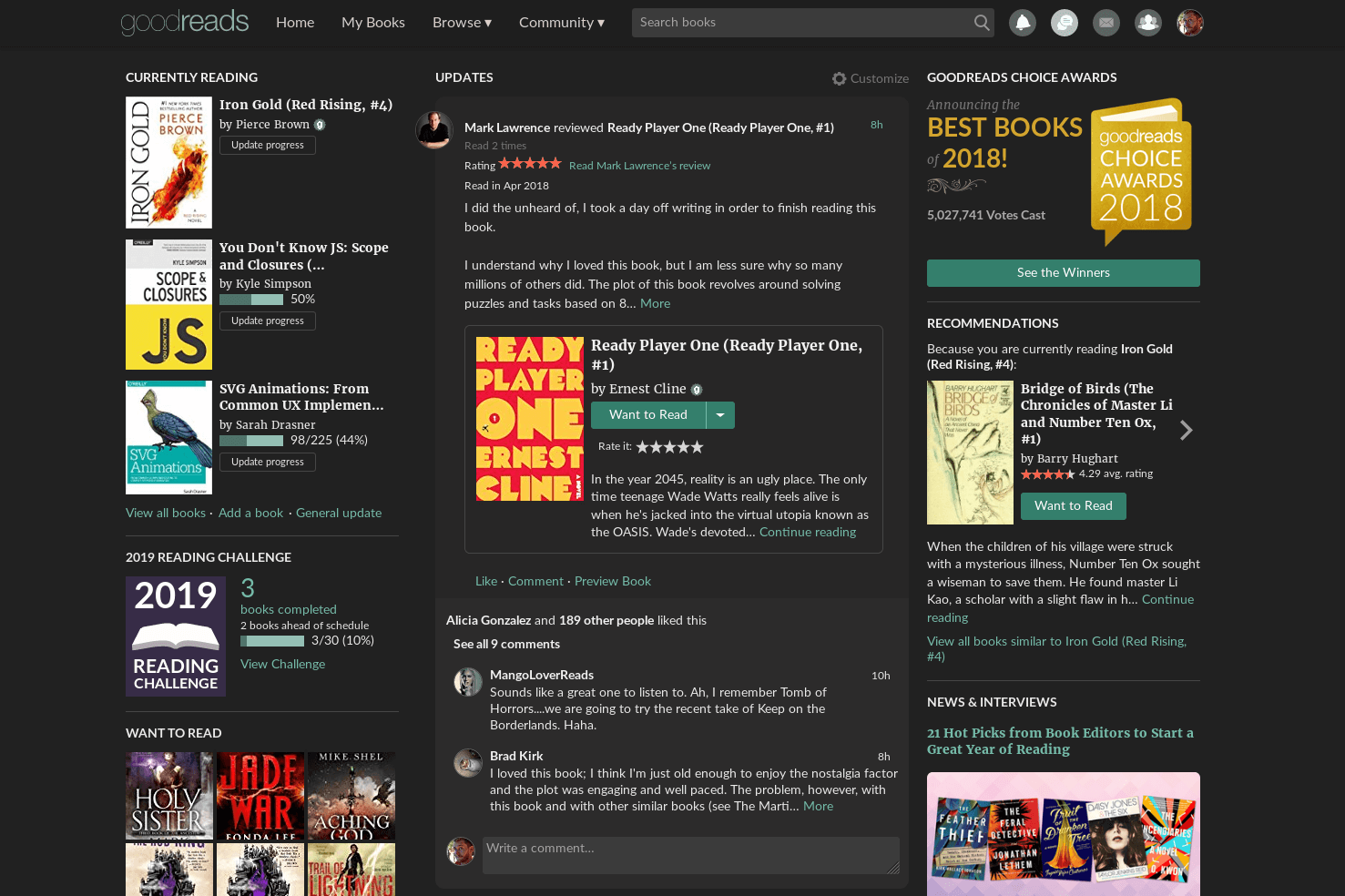Add Bridge of Birds to Want to Read
This screenshot has height=896, width=1345.
1074,506
